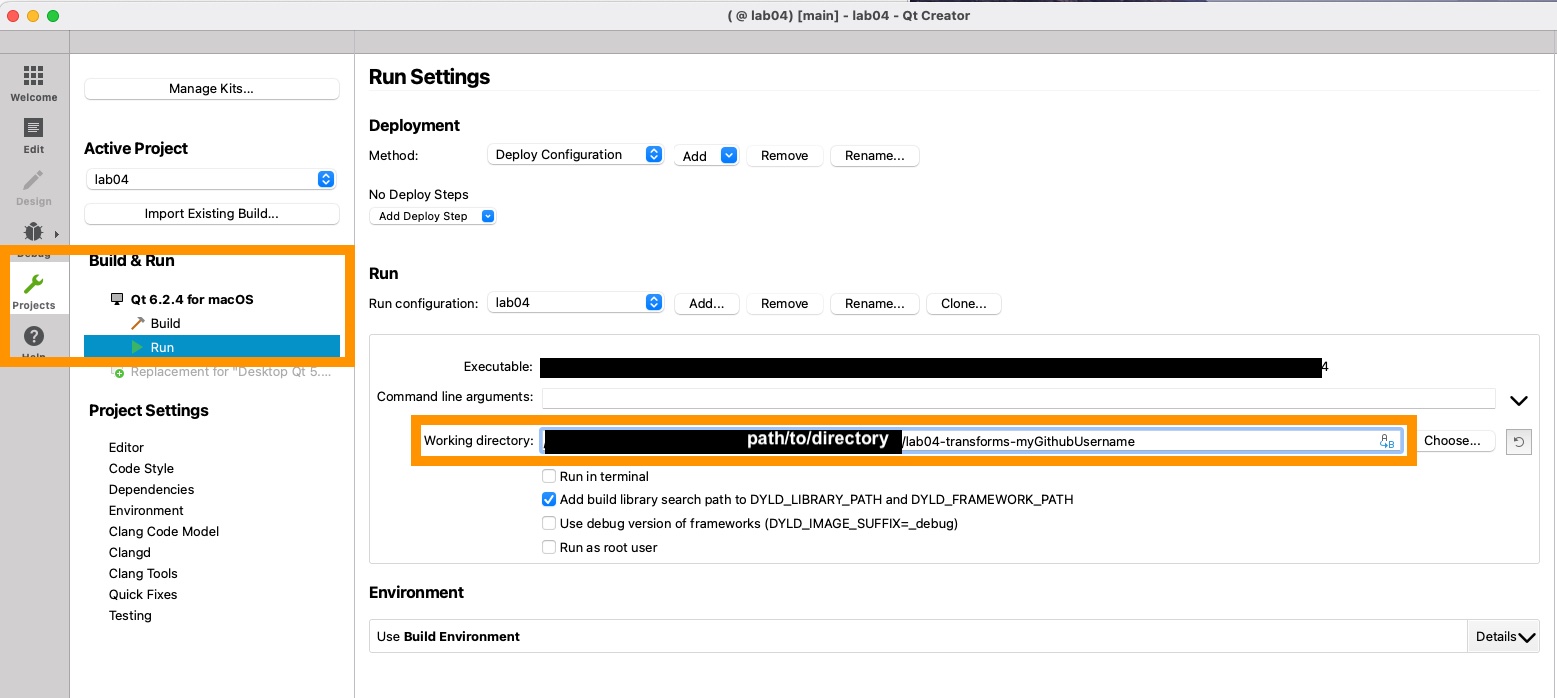
Task: Choose a working directory
Action: point(1452,441)
